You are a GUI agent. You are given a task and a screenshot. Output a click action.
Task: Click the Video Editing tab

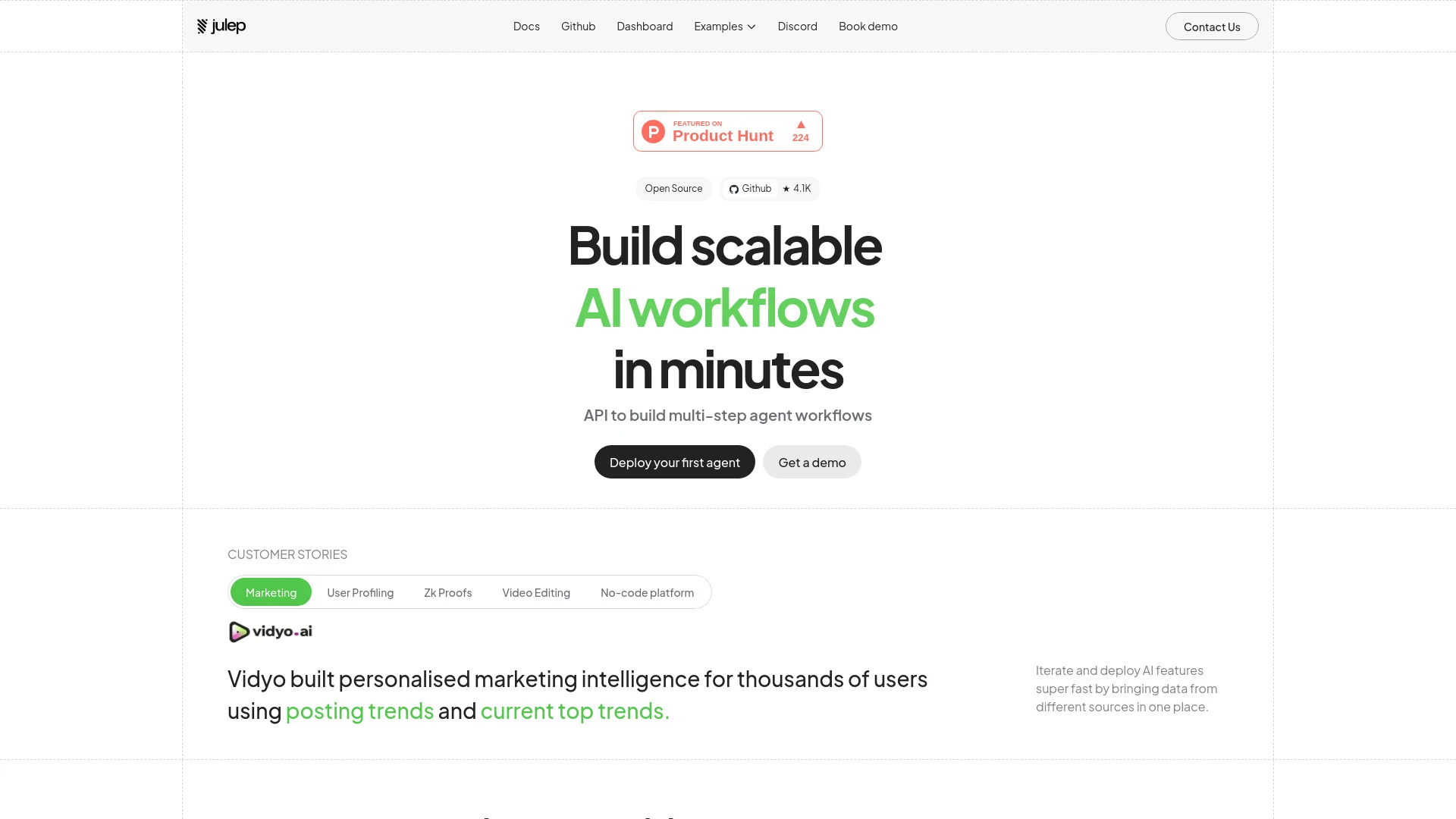point(536,592)
